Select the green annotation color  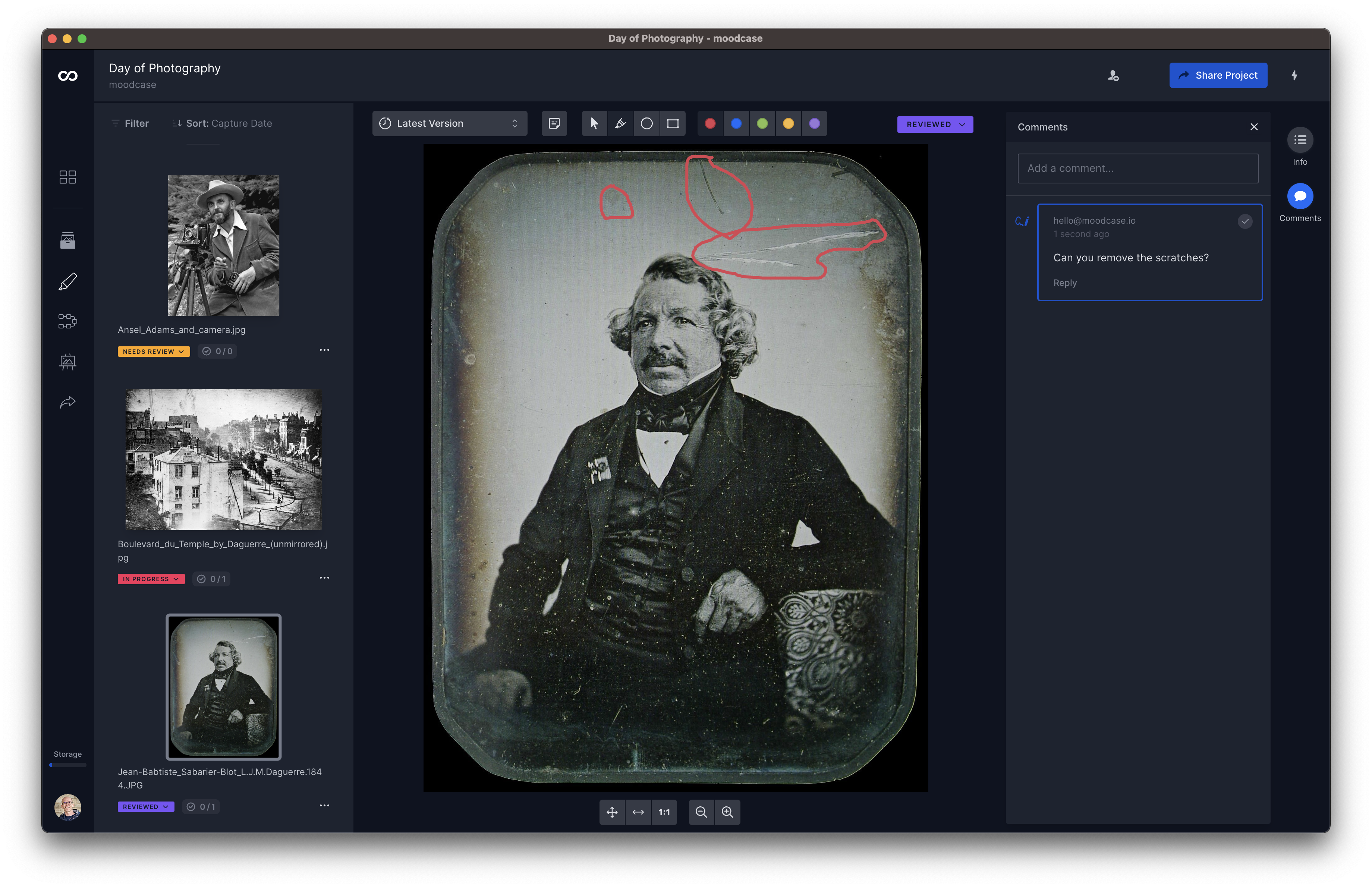[x=762, y=123]
